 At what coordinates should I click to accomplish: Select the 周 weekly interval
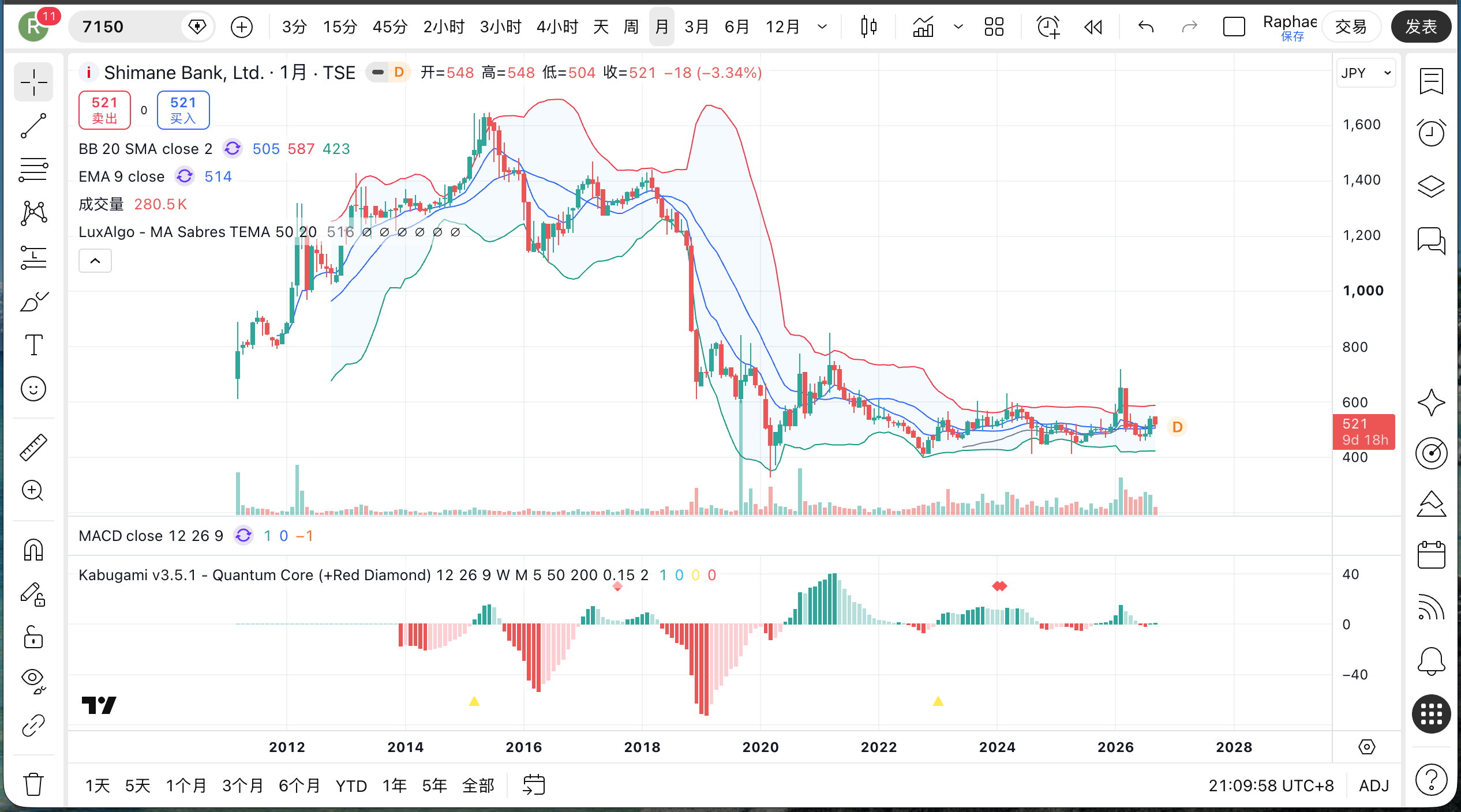click(x=631, y=27)
